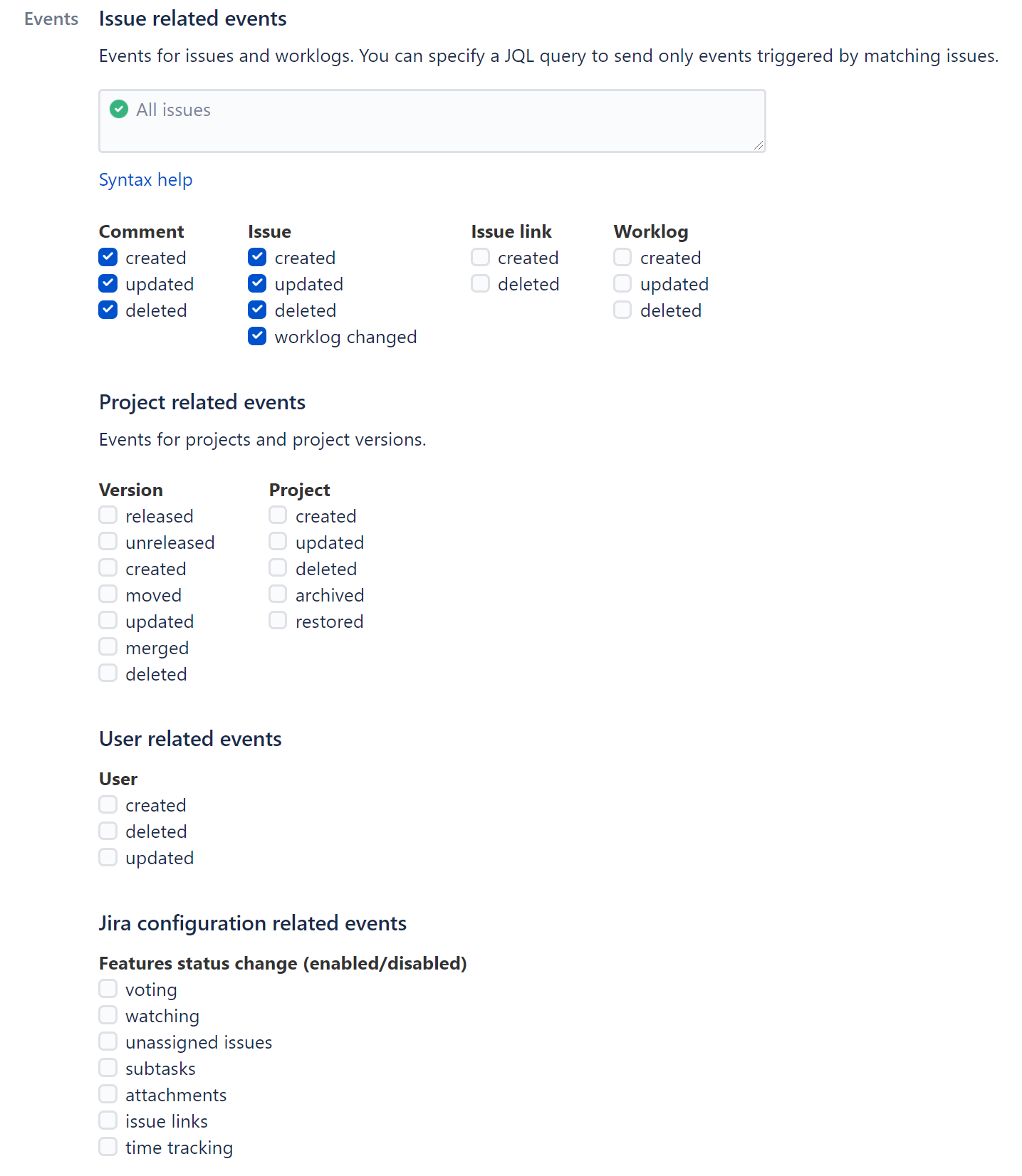Check the Worklog 'updated' event
The height and width of the screenshot is (1176, 1022).
pos(622,283)
